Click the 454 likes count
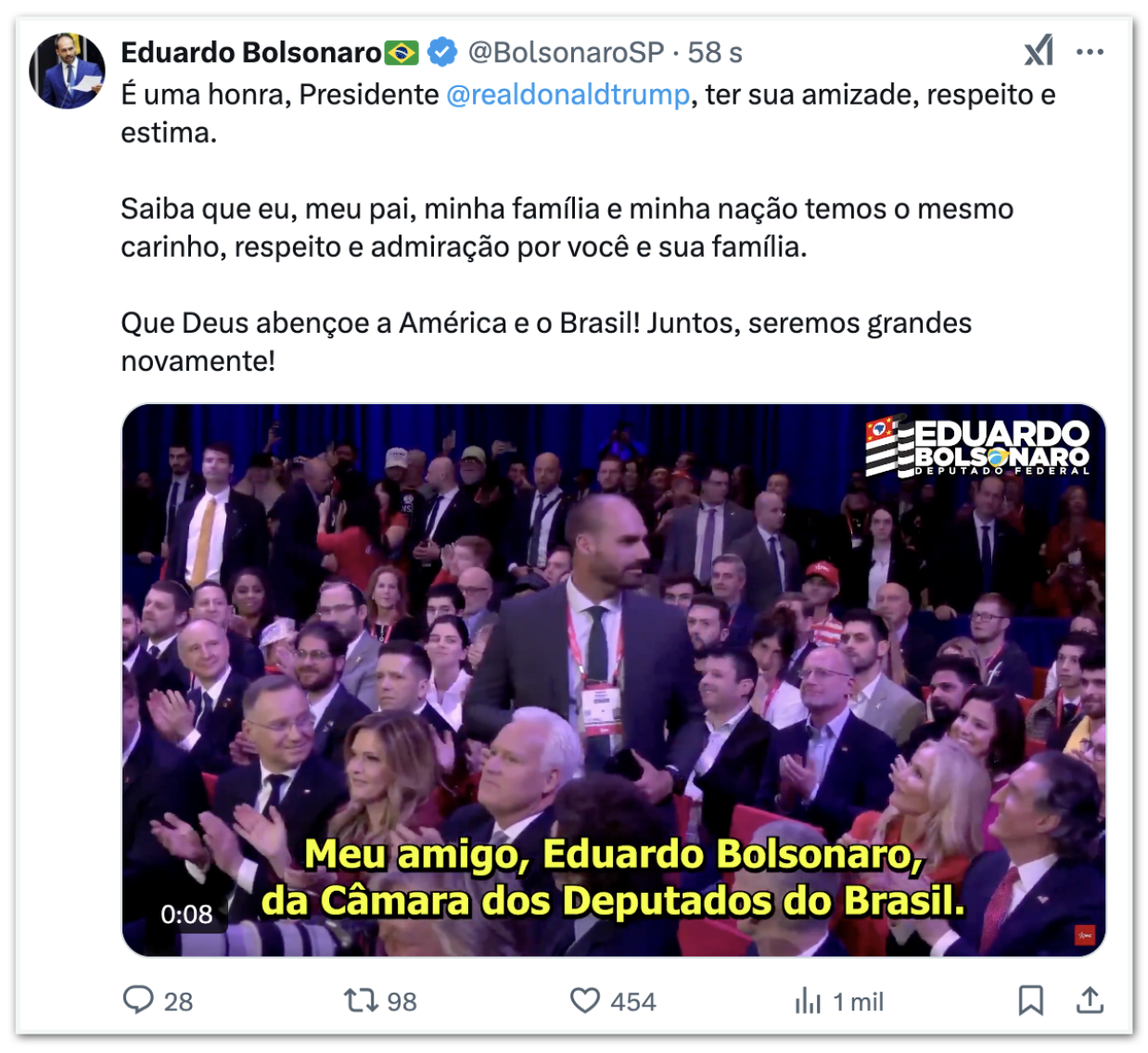 tap(633, 1001)
